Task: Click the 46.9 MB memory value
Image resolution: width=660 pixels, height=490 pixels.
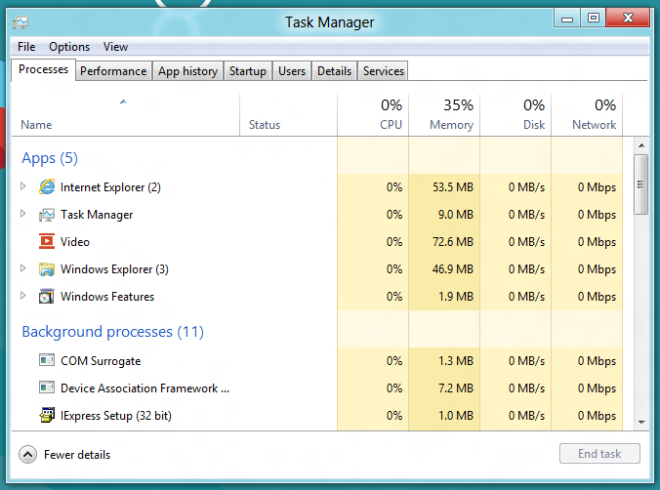Action: tap(453, 269)
